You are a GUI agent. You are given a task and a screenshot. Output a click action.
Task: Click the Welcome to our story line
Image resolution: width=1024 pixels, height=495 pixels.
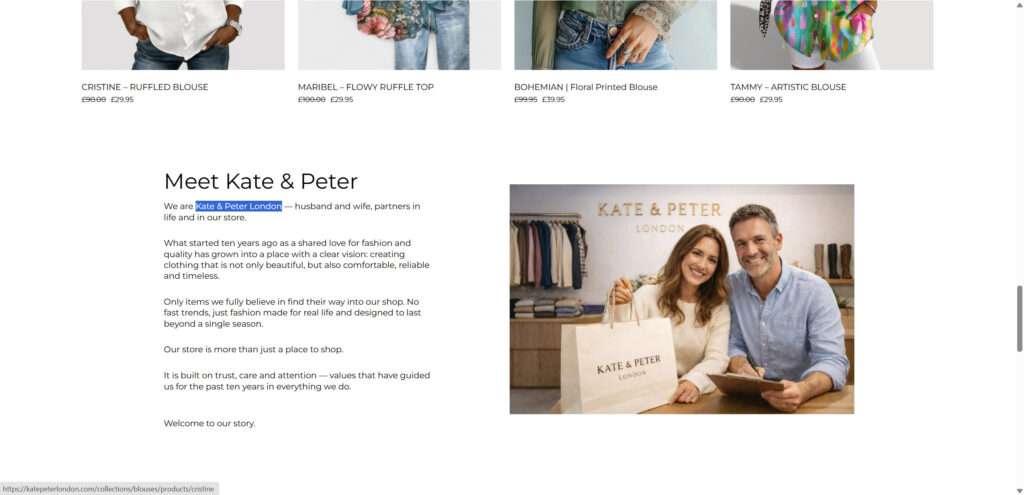[210, 423]
